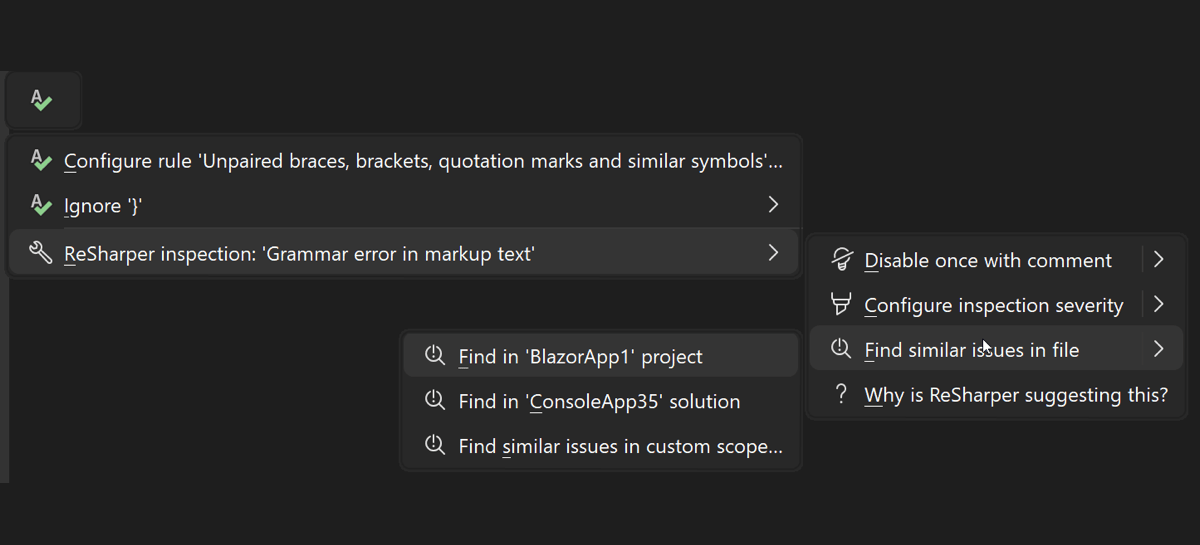Expand Configure inspection severity arrow
Image resolution: width=1200 pixels, height=545 pixels.
coord(1159,304)
